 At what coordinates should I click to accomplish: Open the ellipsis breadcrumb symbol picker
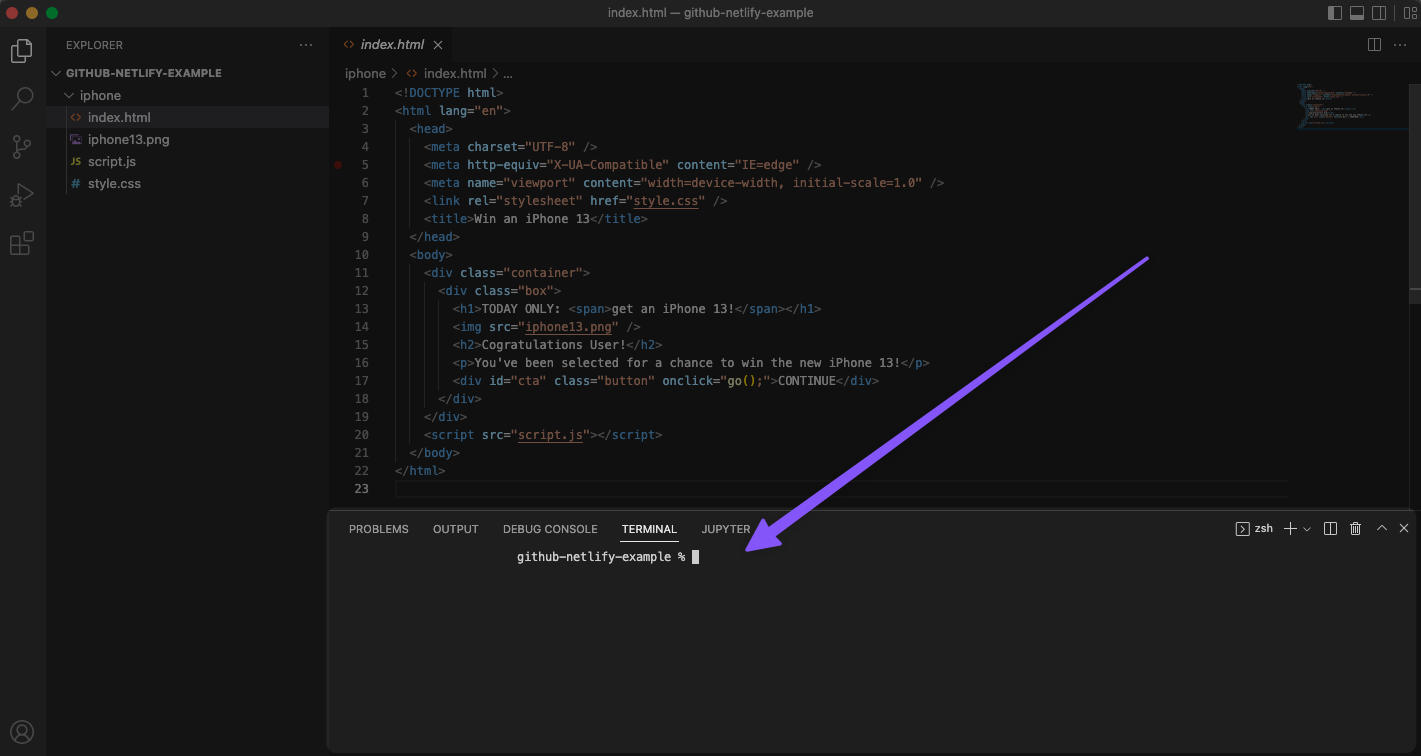[x=508, y=74]
